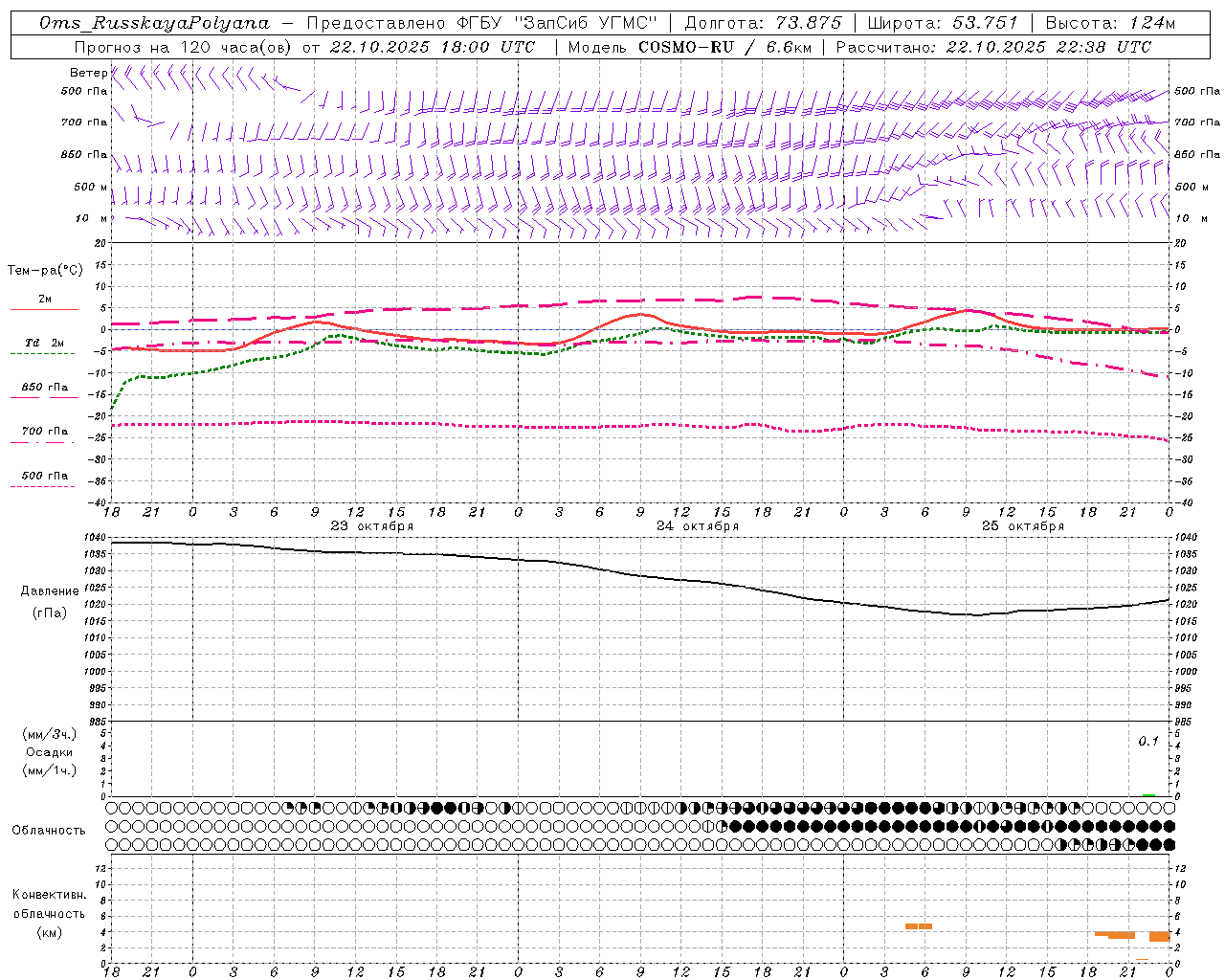Click the 23 октября date label

[x=371, y=525]
